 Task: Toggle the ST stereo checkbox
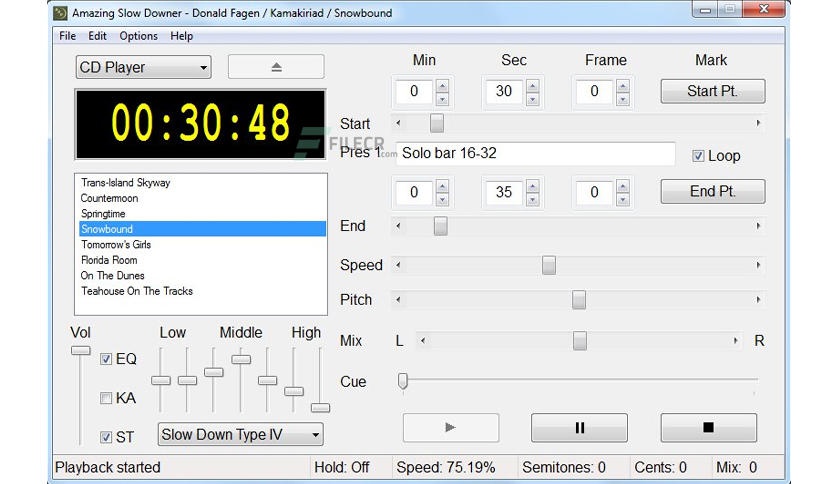pyautogui.click(x=106, y=437)
